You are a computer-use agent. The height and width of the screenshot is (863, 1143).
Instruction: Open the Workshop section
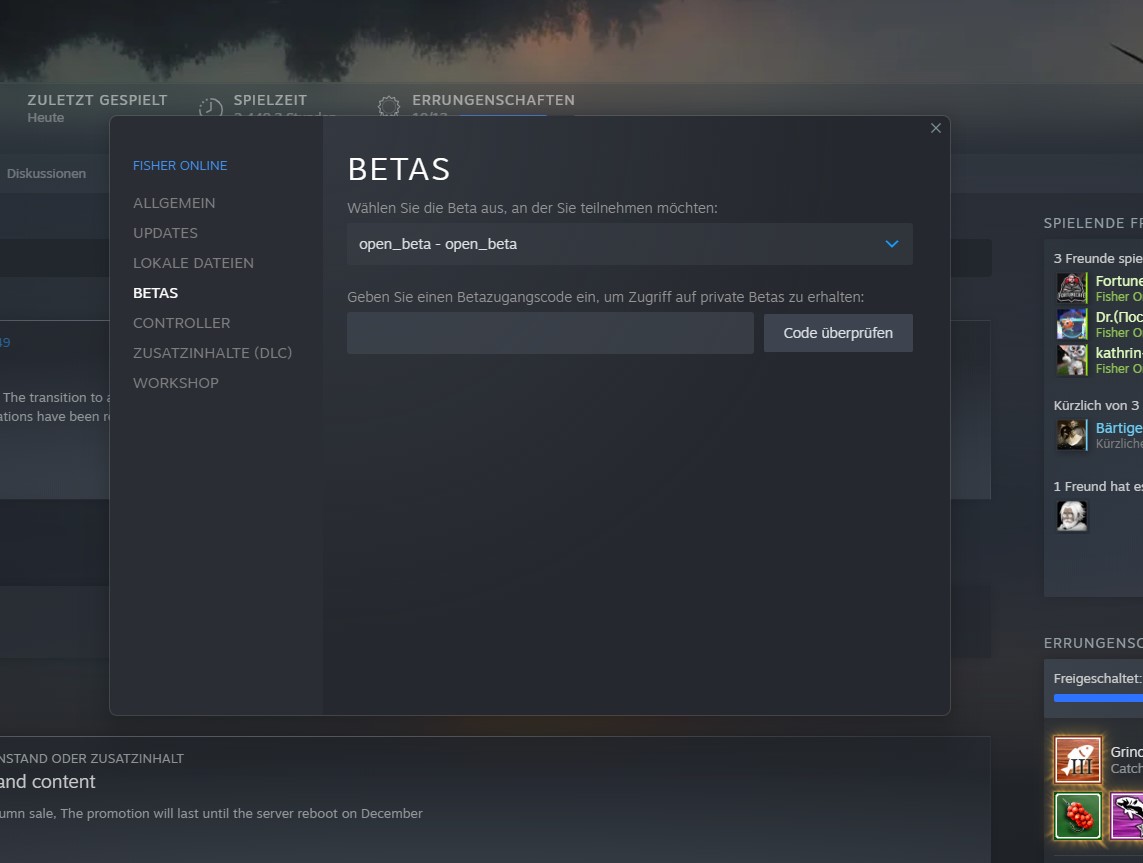(176, 383)
